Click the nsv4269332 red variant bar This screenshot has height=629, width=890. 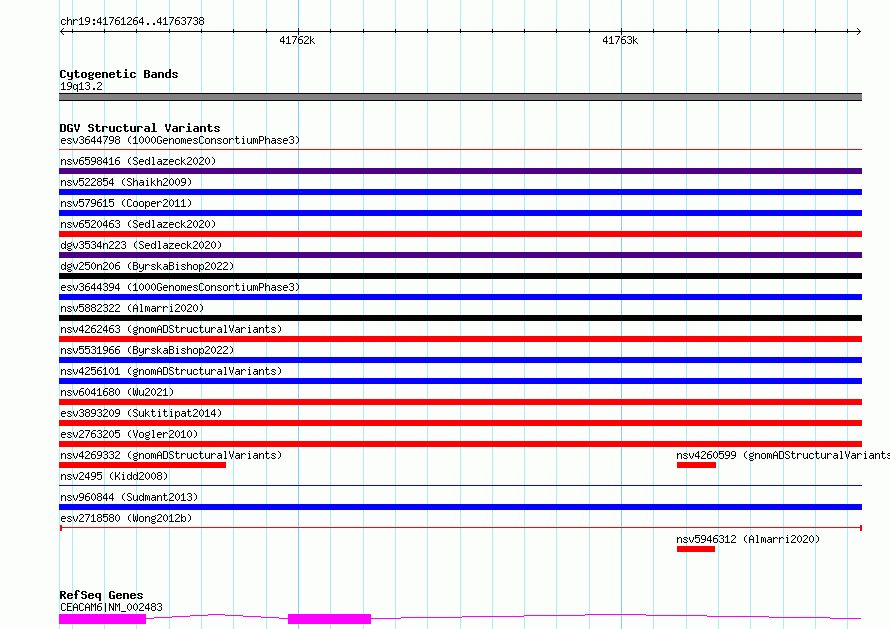142,466
